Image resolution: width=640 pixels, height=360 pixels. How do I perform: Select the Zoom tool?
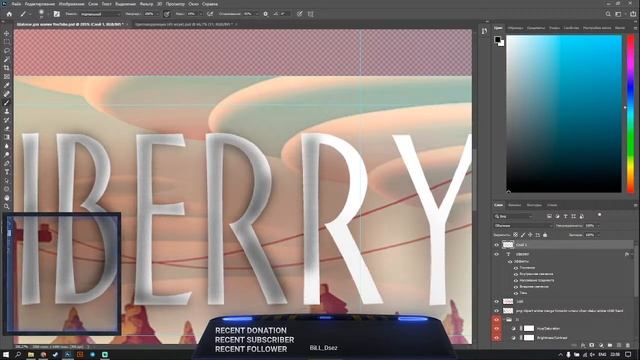tap(7, 206)
